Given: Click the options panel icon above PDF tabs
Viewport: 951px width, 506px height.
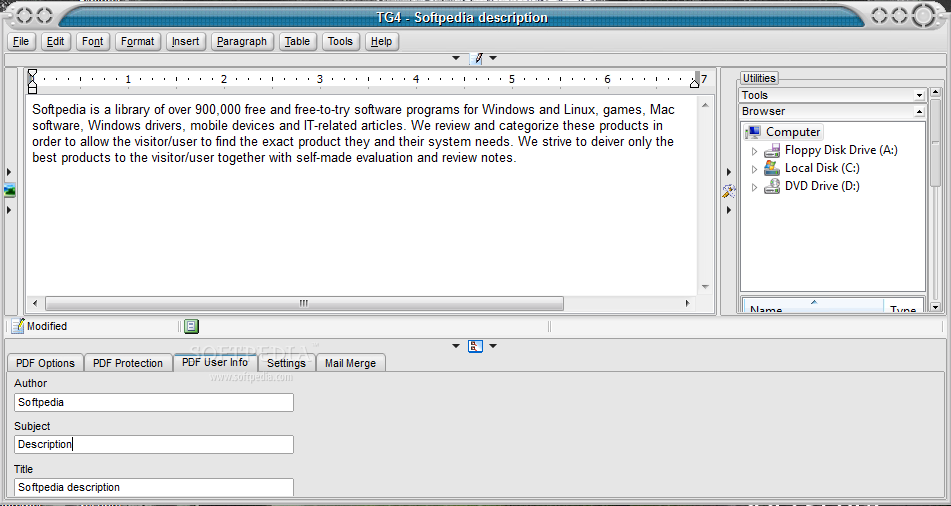Looking at the screenshot, I should pyautogui.click(x=476, y=346).
